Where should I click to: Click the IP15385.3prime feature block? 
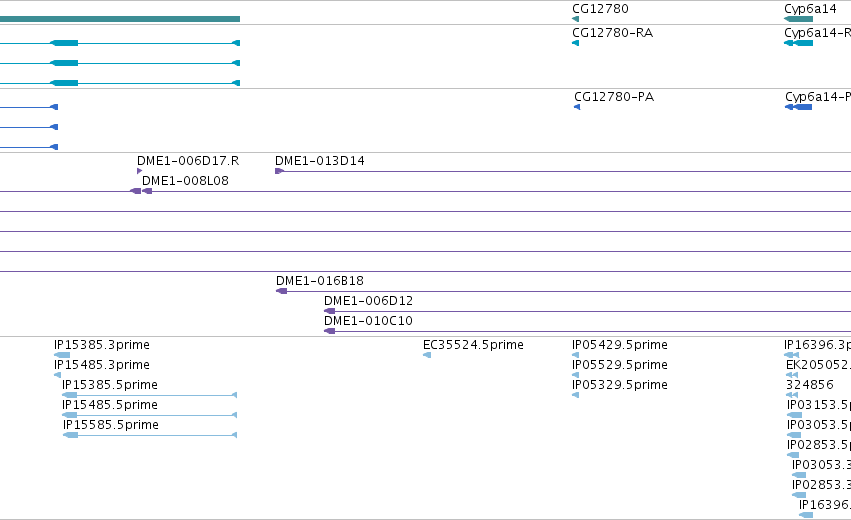tap(62, 355)
